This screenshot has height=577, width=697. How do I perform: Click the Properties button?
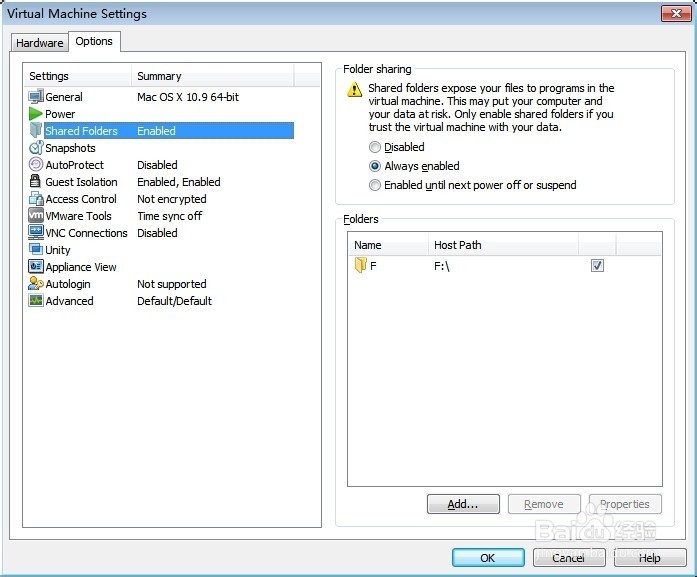(x=625, y=504)
